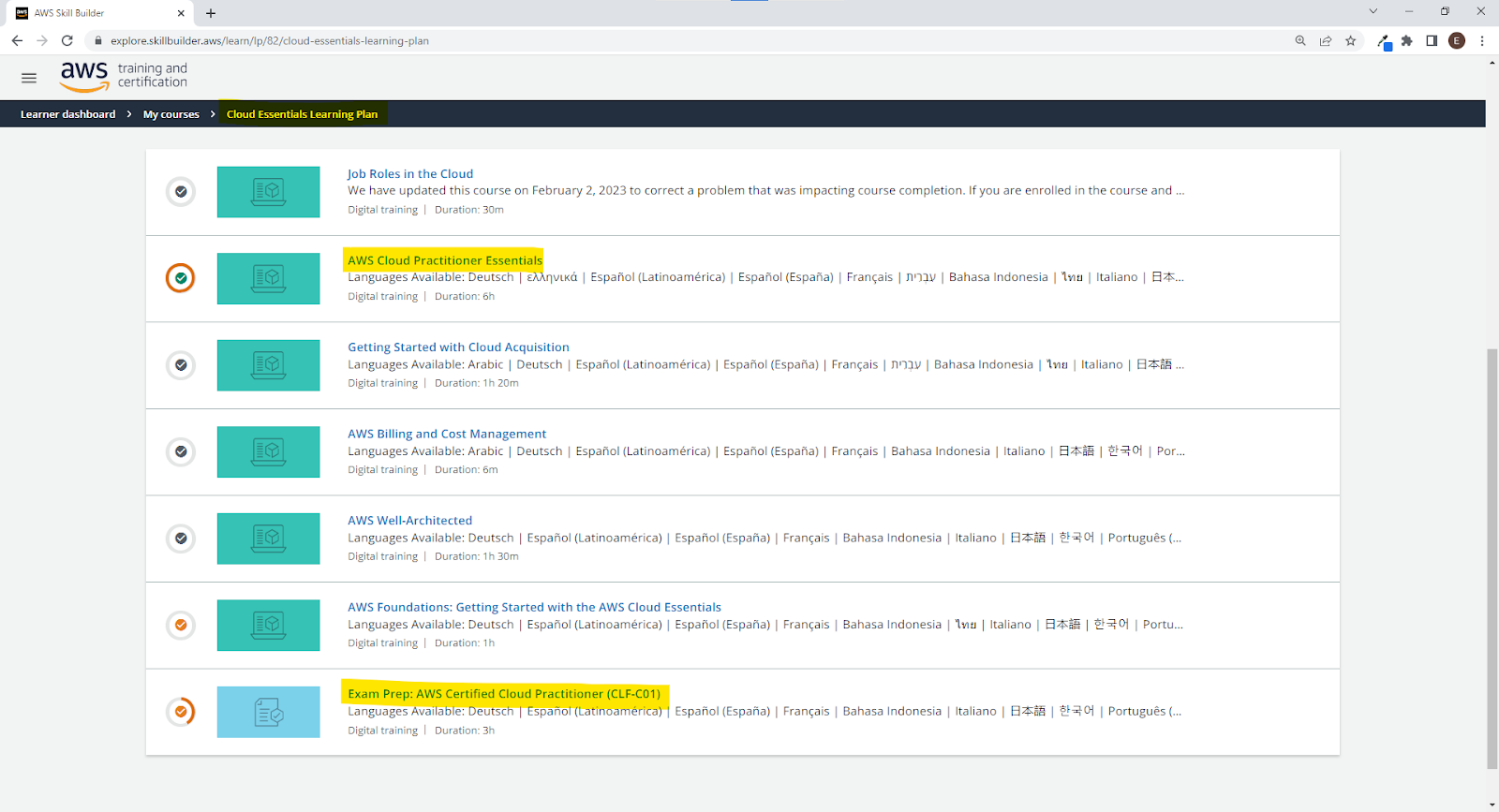Open the hamburger navigation menu
Viewport: 1499px width, 812px height.
29,78
